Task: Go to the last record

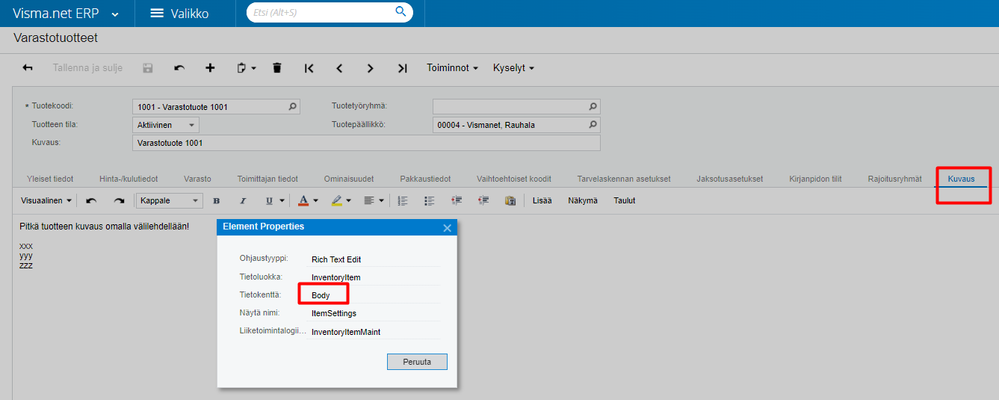Action: [402, 69]
